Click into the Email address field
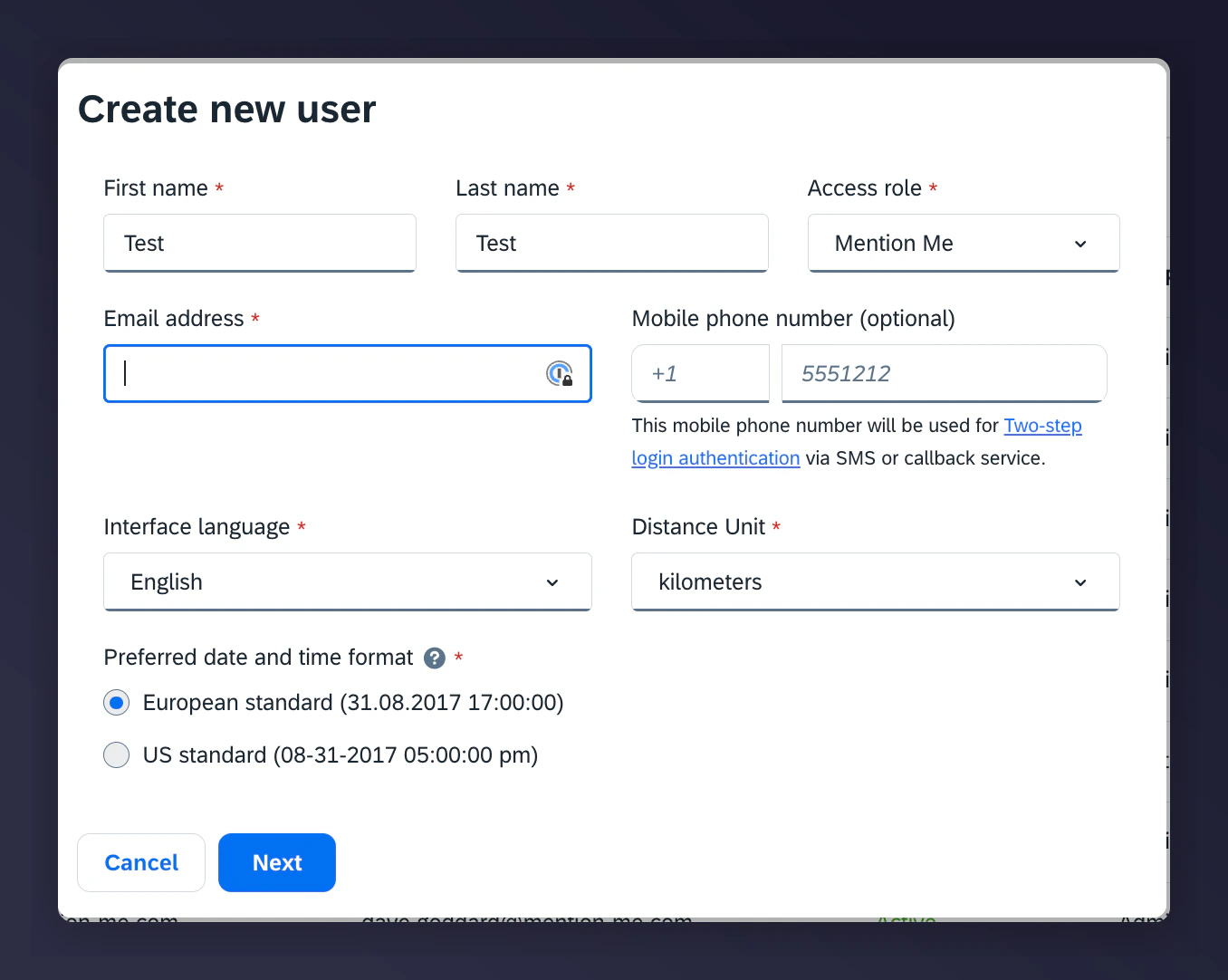Image resolution: width=1228 pixels, height=980 pixels. [x=348, y=373]
